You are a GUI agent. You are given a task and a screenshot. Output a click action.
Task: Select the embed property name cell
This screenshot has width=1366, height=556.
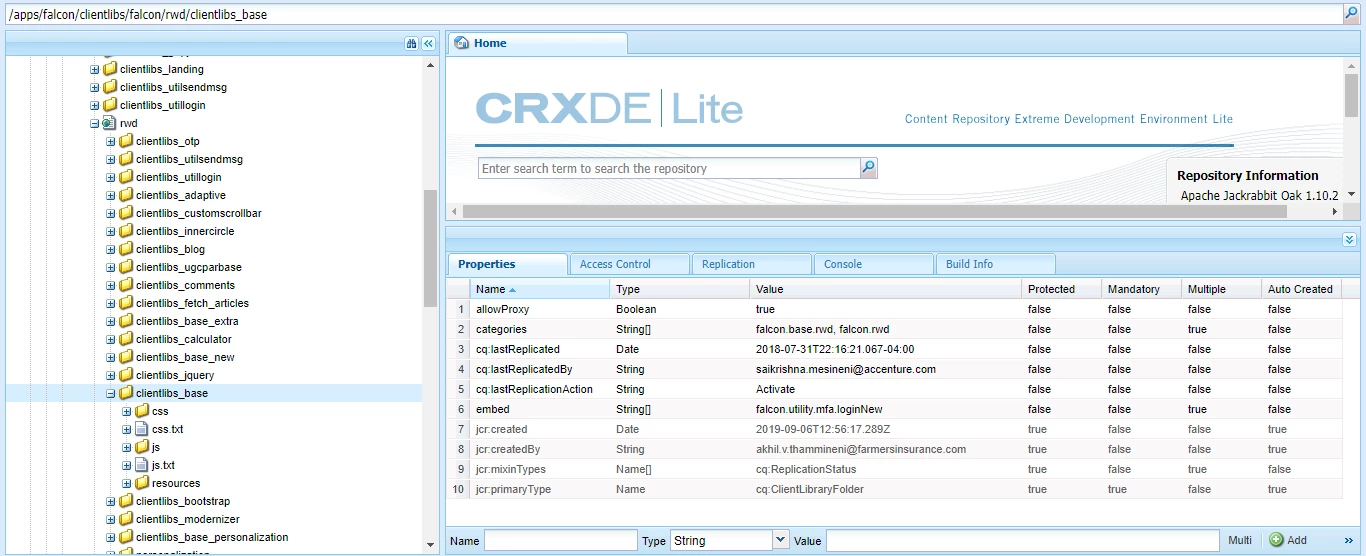[x=540, y=409]
